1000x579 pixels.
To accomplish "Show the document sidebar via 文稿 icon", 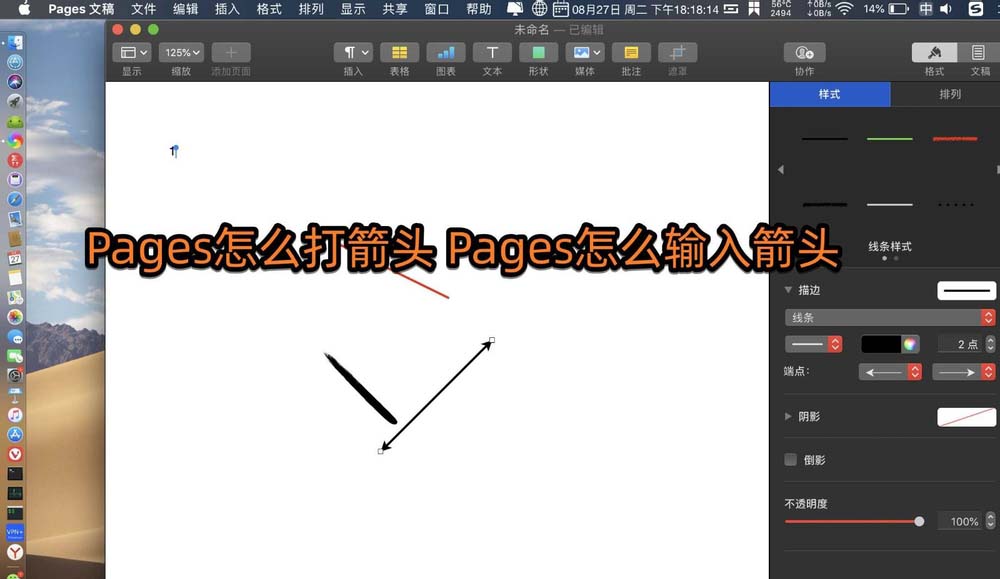I will (x=977, y=52).
